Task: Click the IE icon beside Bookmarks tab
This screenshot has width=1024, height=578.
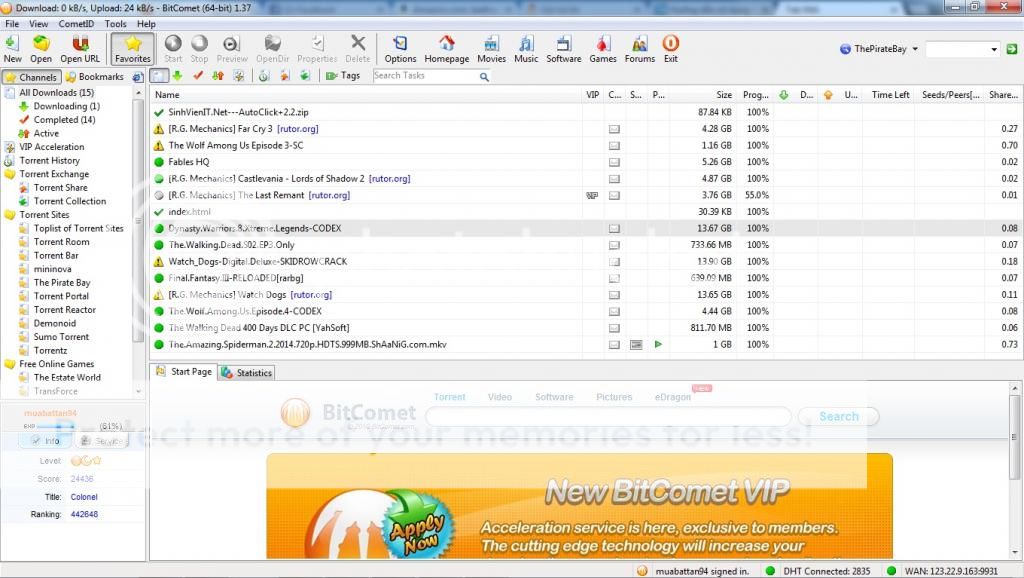Action: point(138,76)
